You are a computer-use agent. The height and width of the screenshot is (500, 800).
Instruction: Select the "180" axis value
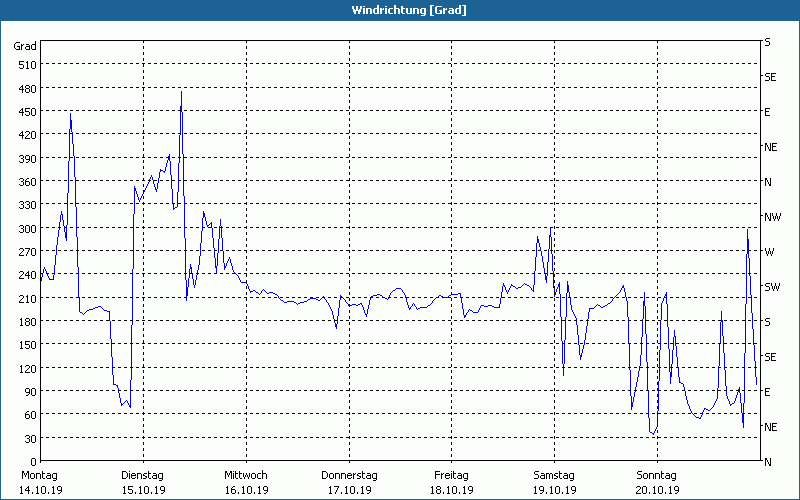27,322
